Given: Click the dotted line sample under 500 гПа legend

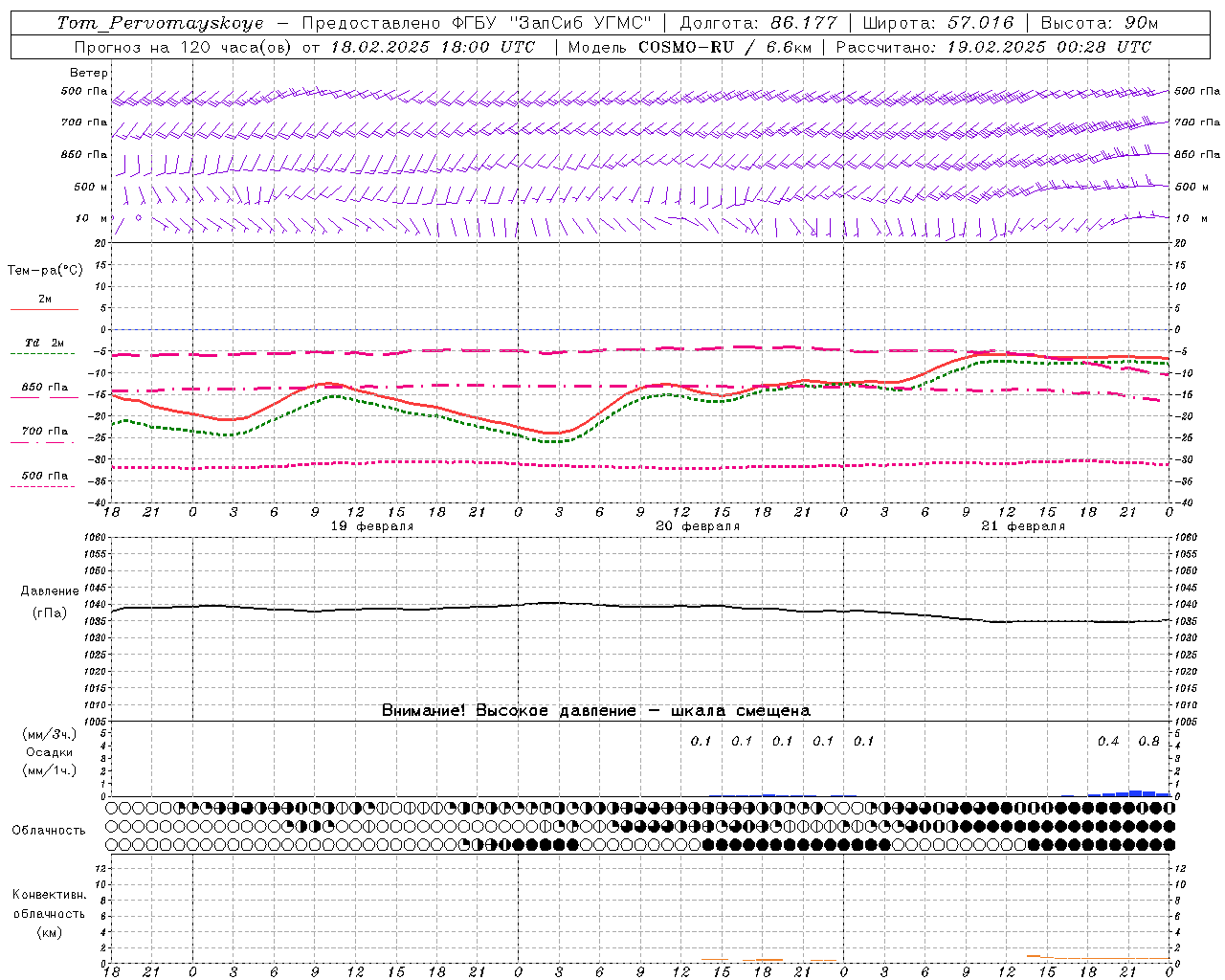Looking at the screenshot, I should coord(43,486).
